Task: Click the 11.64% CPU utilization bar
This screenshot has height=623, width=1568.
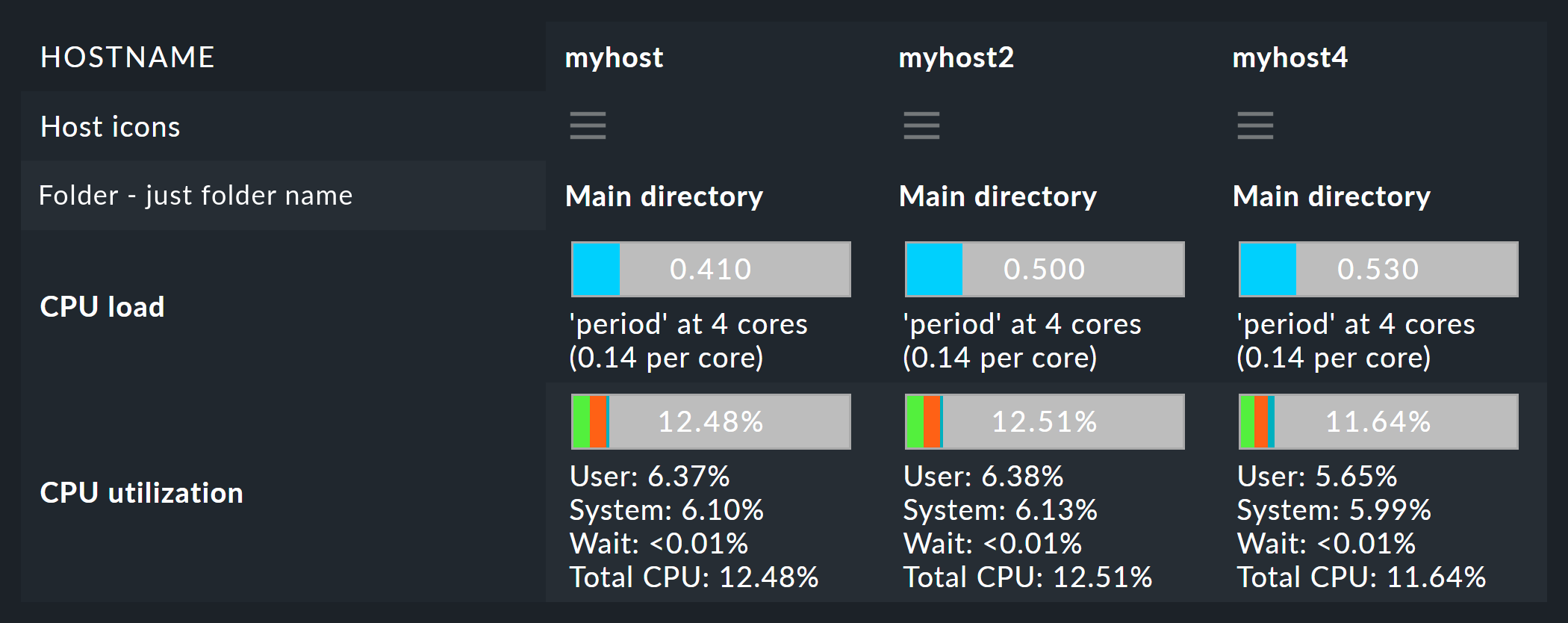Action: point(1378,421)
